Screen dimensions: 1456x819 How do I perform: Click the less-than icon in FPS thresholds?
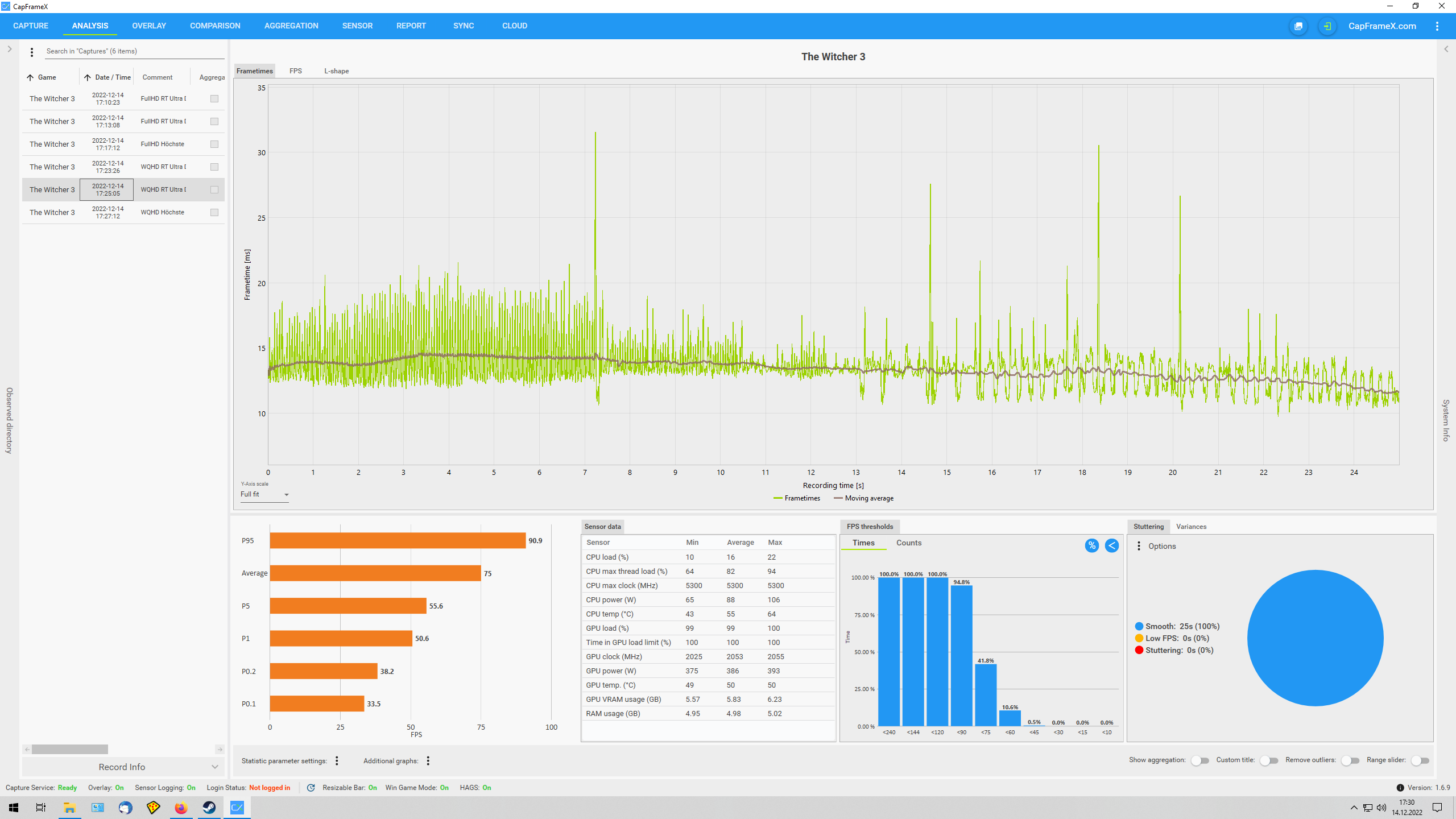1111,545
